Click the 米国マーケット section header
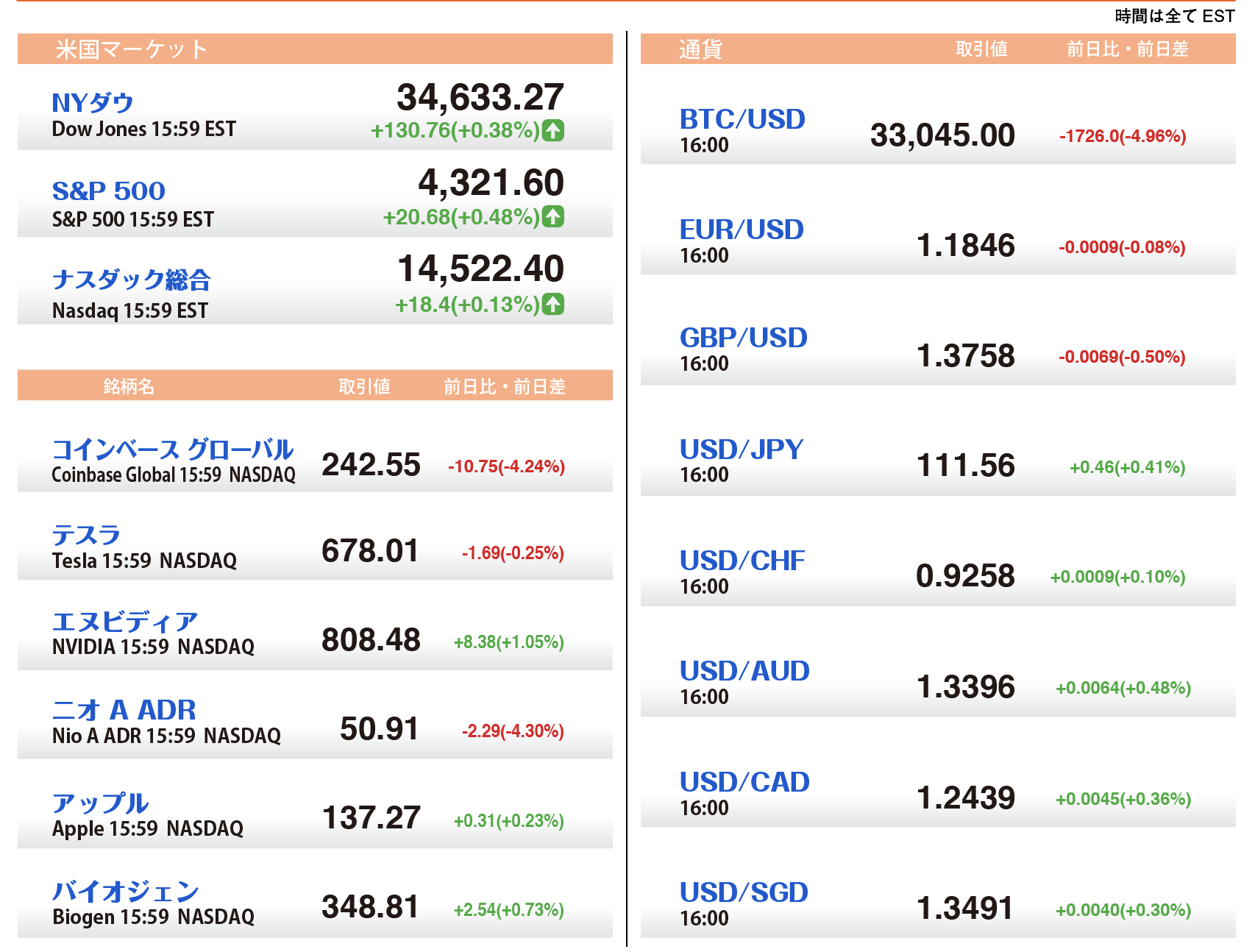This screenshot has width=1255, height=952. [x=131, y=49]
